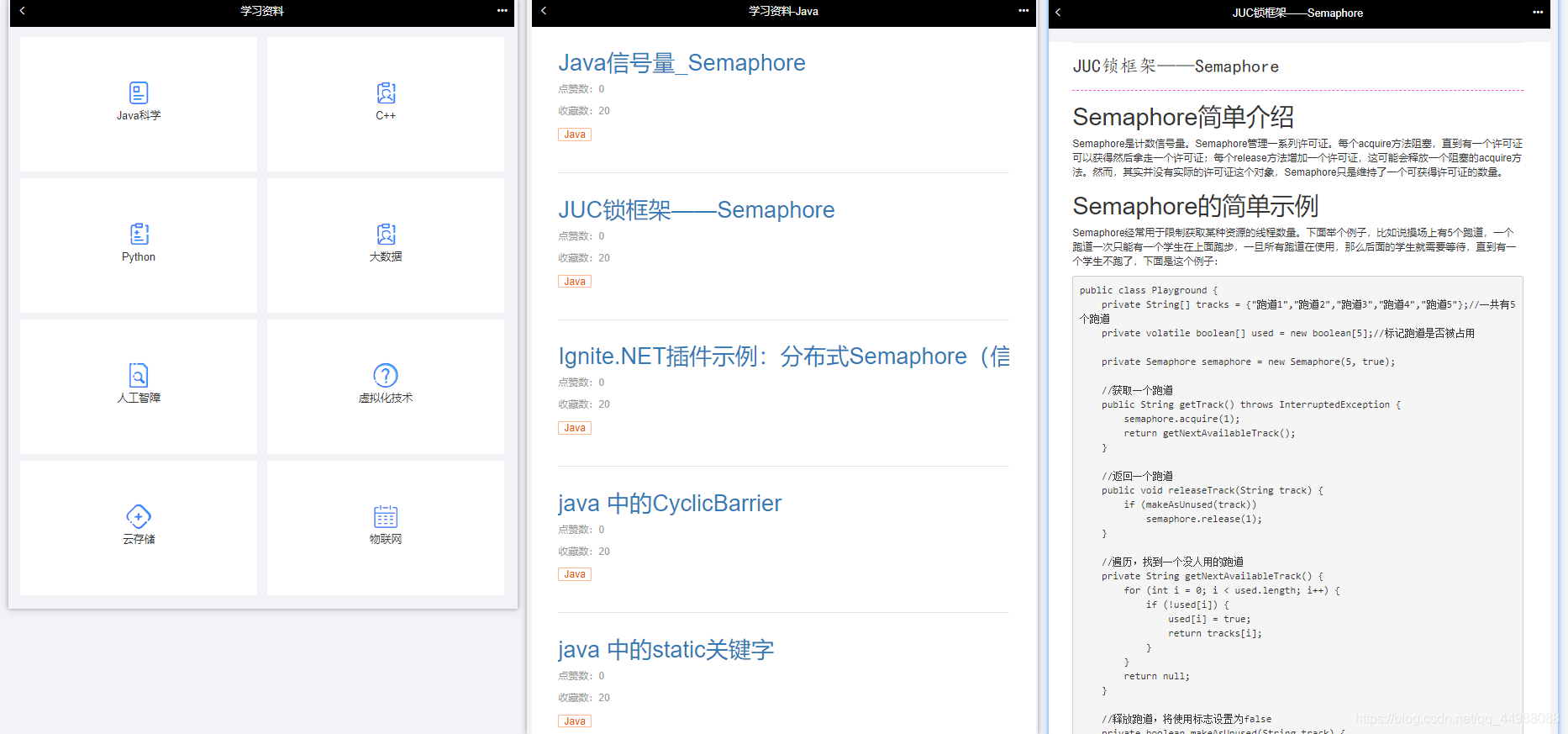This screenshot has width=1568, height=734.
Task: Open article JUC锁框架——Semaphore in list
Action: click(x=697, y=209)
